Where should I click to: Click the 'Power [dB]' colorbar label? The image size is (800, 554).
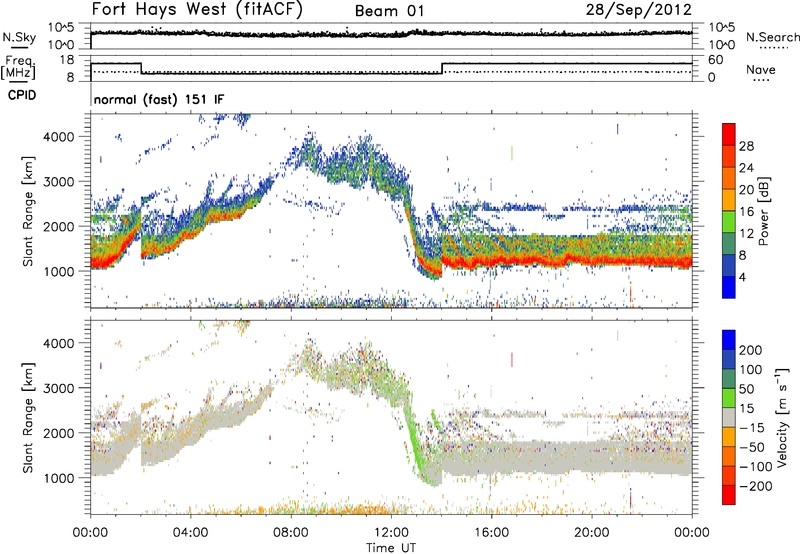click(x=763, y=211)
